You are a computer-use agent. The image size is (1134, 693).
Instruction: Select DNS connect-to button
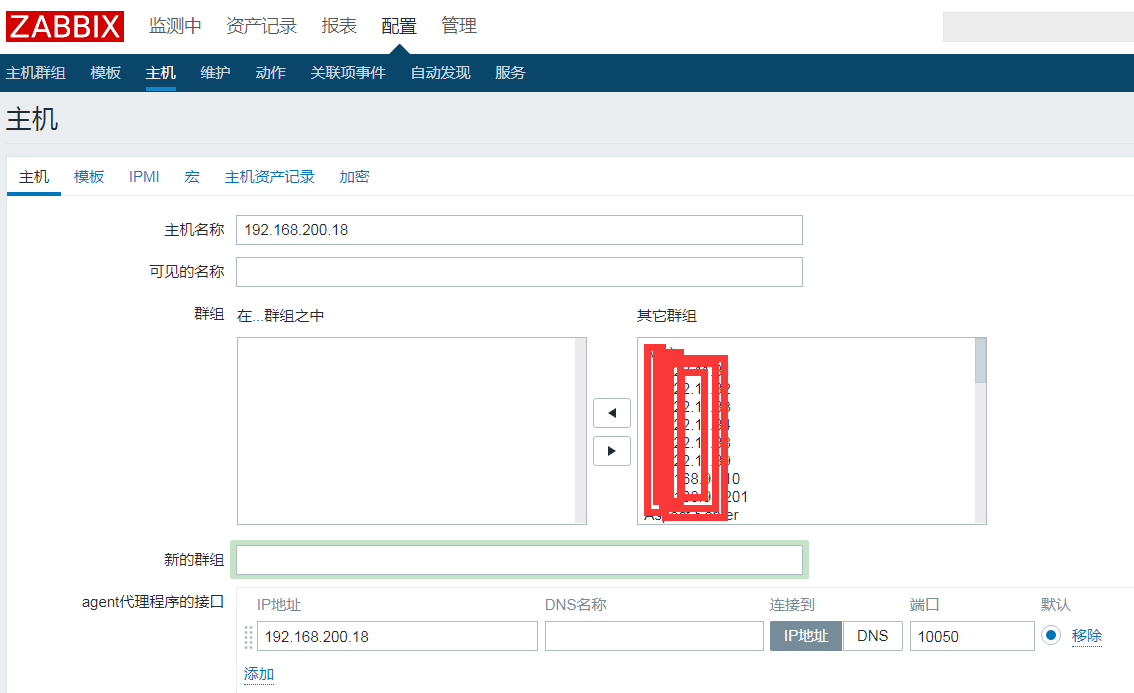[x=872, y=636]
